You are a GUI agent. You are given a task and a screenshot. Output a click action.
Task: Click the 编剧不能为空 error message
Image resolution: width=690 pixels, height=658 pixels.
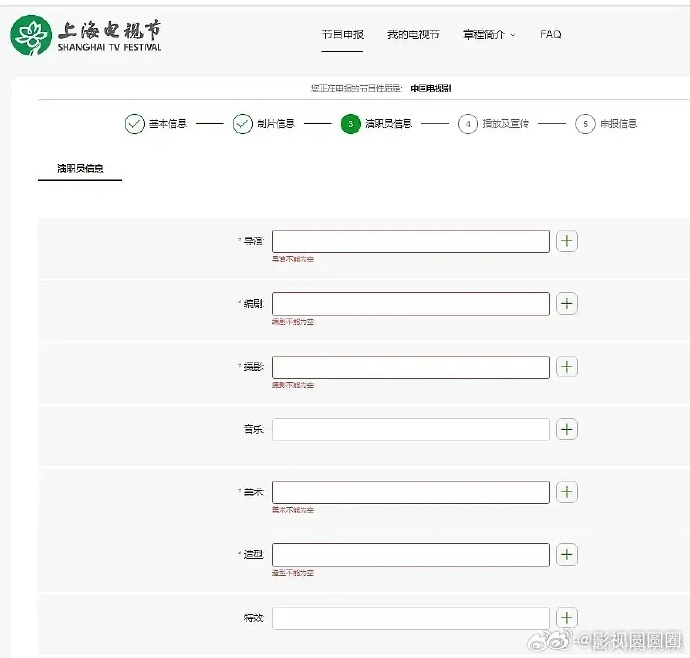coord(293,322)
